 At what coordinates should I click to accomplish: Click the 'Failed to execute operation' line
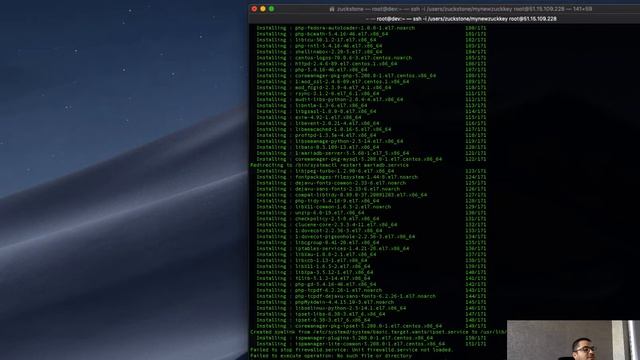coord(331,356)
